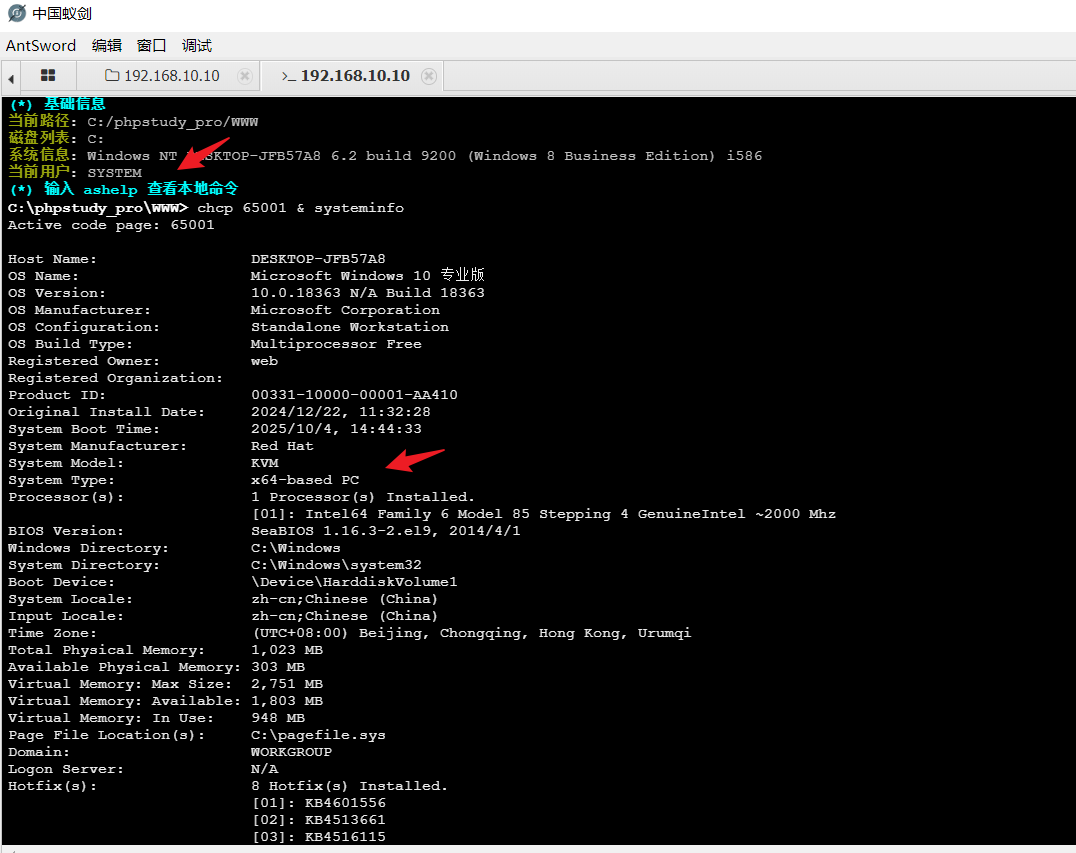The height and width of the screenshot is (853, 1076).
Task: Click the System Type x64-based PC value
Action: pos(305,480)
